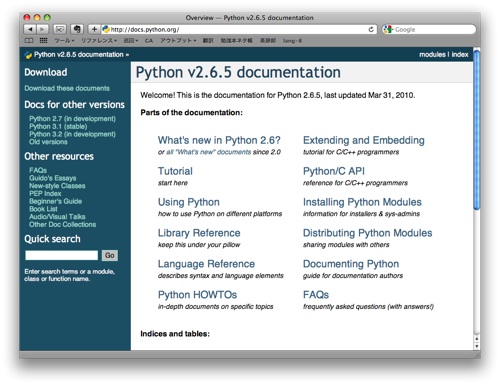Open the Tutorial link
Viewport: 500px width, 385px height.
[x=175, y=171]
